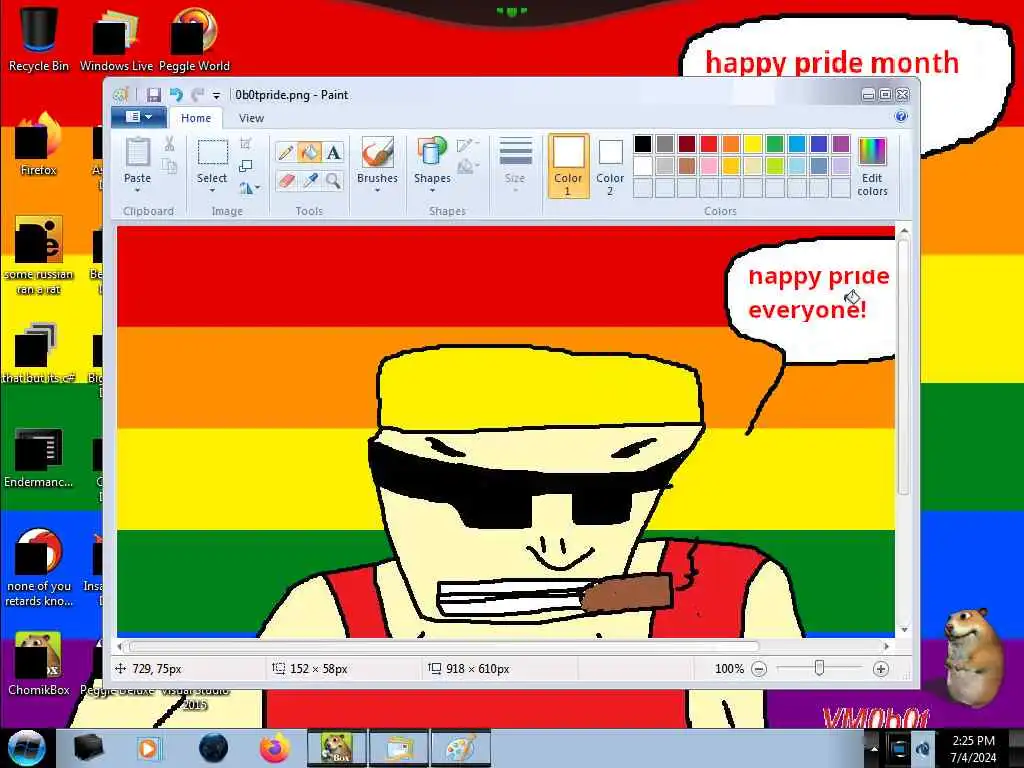
Task: Pick the green color swatch
Action: [775, 144]
